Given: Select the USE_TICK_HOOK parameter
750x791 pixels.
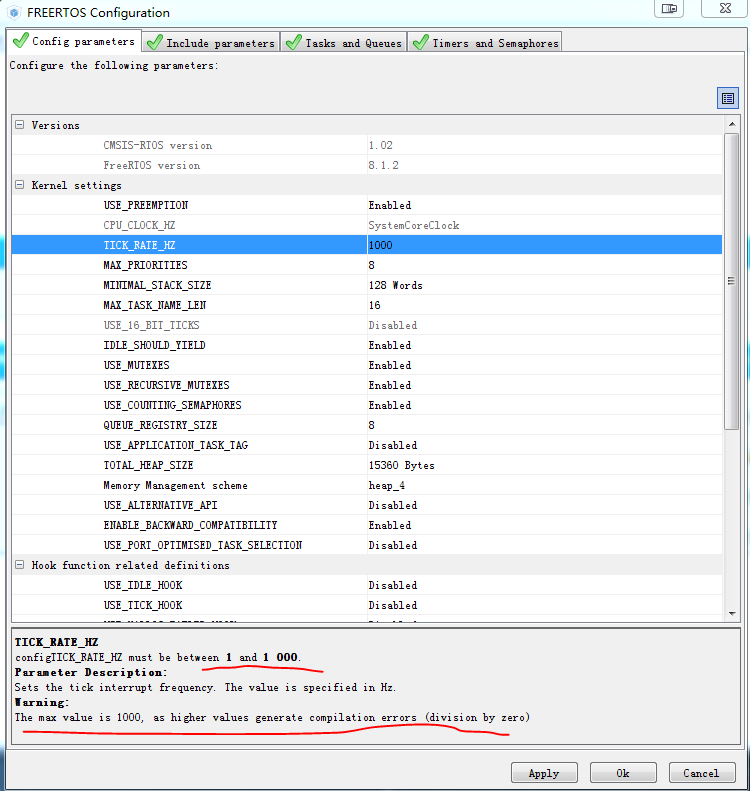Looking at the screenshot, I should [143, 605].
